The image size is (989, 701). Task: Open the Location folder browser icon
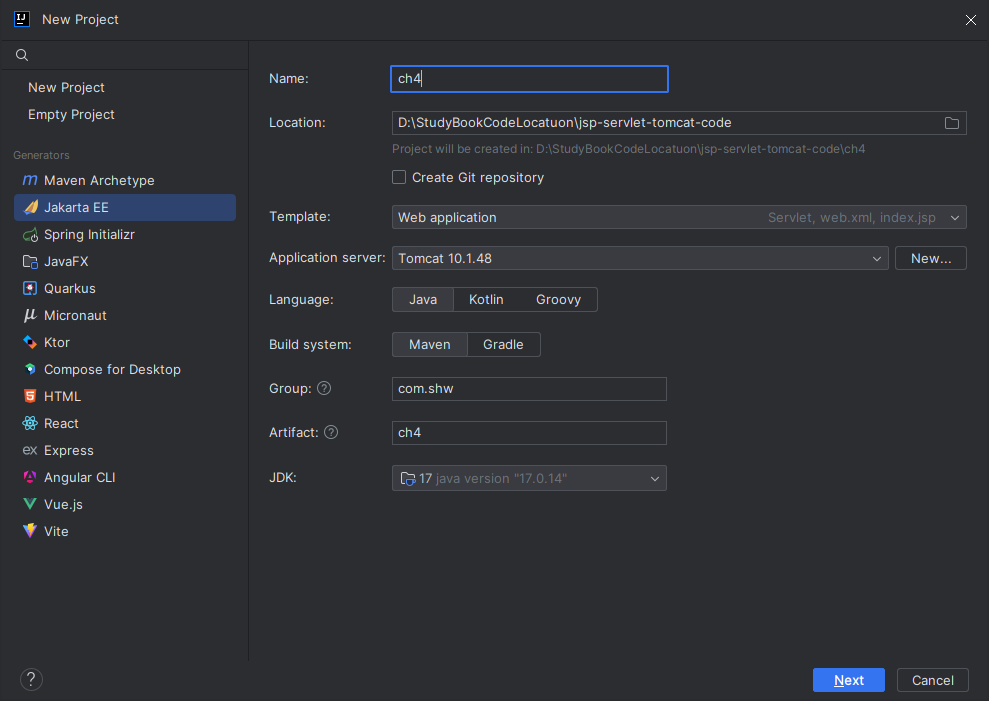(951, 122)
